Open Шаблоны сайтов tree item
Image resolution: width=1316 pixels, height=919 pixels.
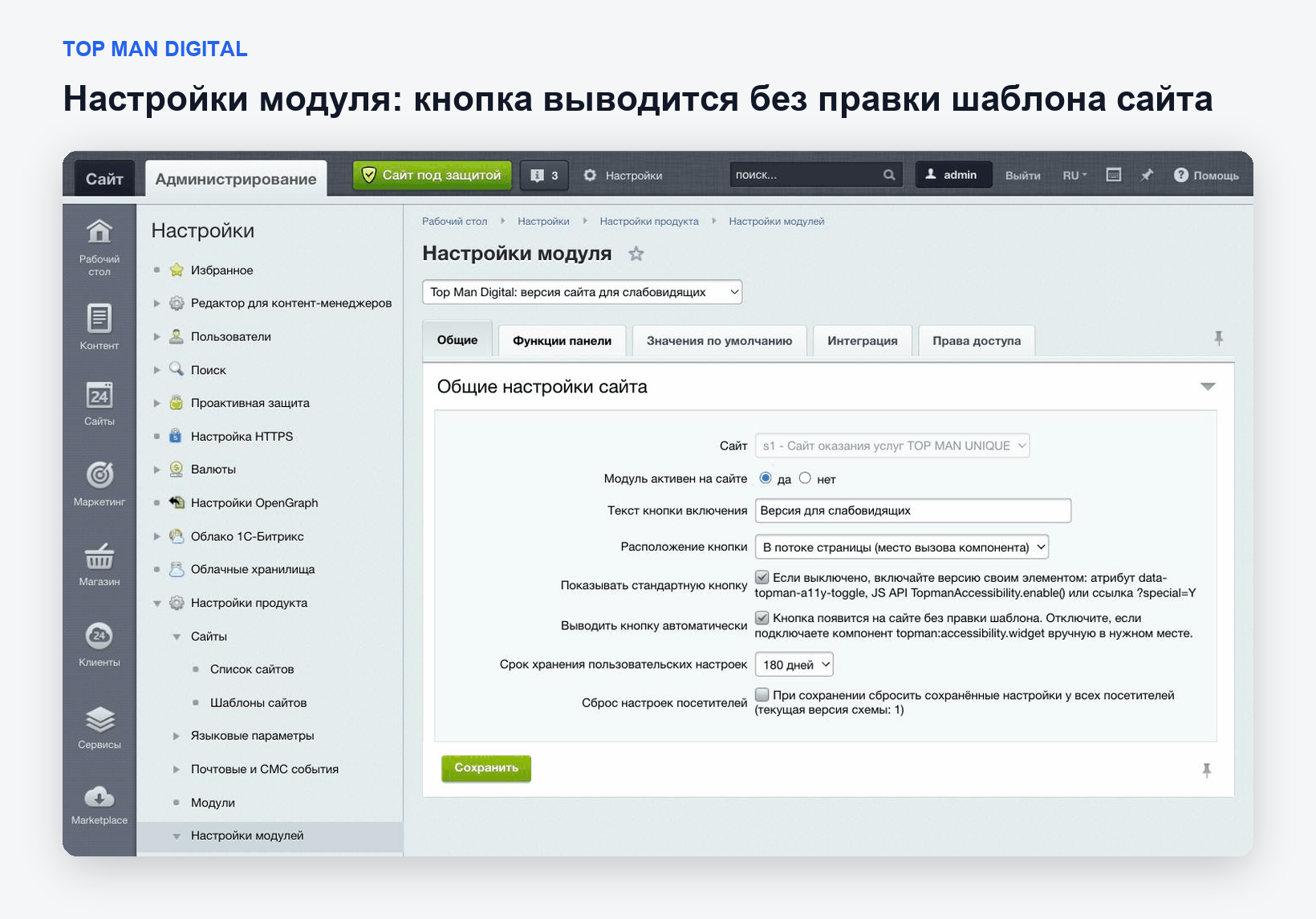[258, 703]
